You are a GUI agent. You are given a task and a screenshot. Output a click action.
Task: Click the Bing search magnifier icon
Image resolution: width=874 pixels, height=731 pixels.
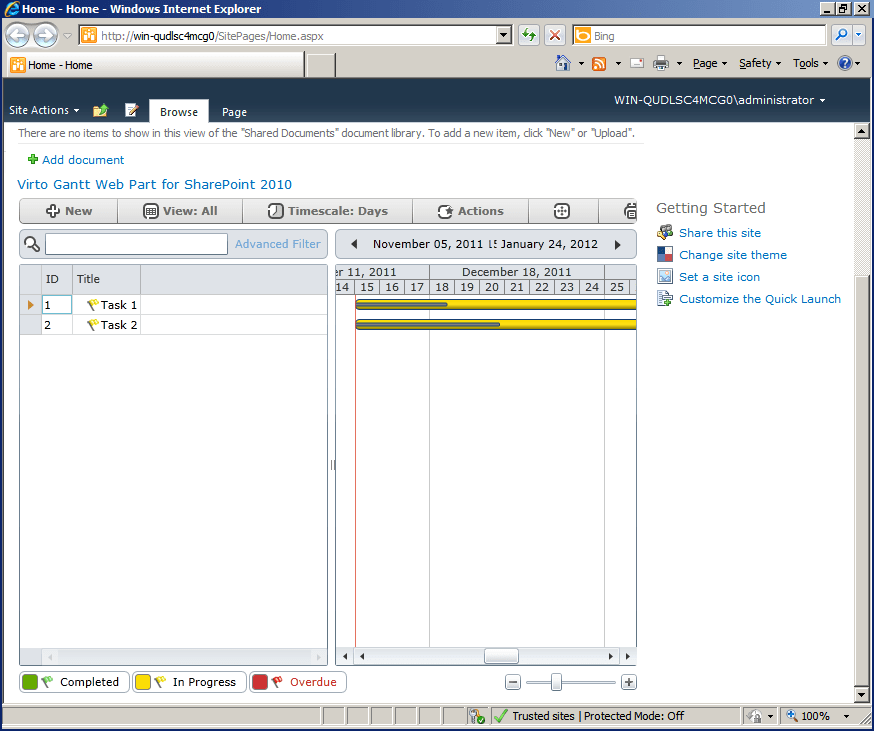click(x=841, y=35)
